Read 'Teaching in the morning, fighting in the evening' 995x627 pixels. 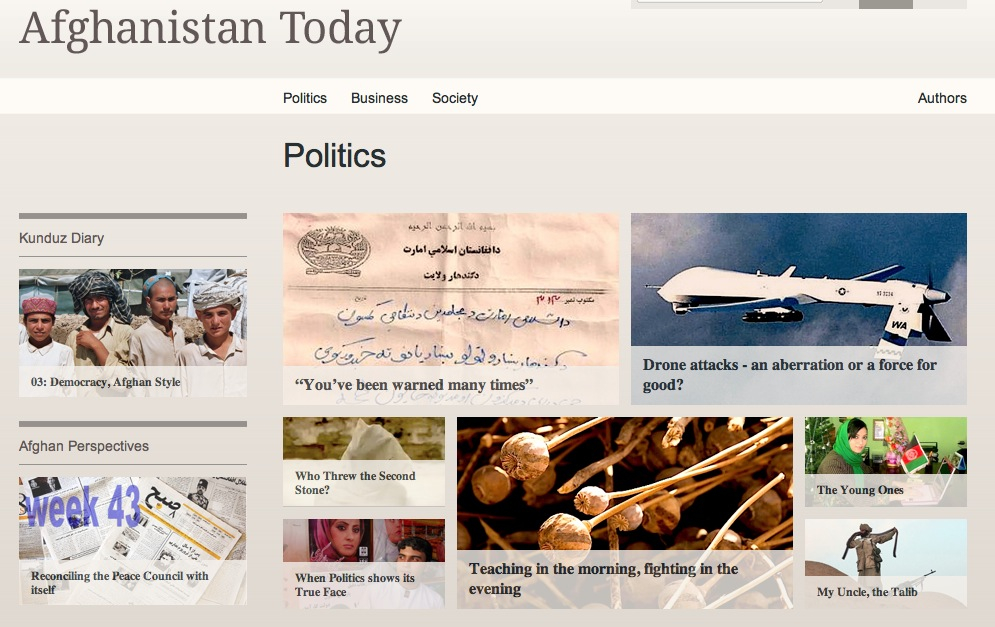coord(603,579)
